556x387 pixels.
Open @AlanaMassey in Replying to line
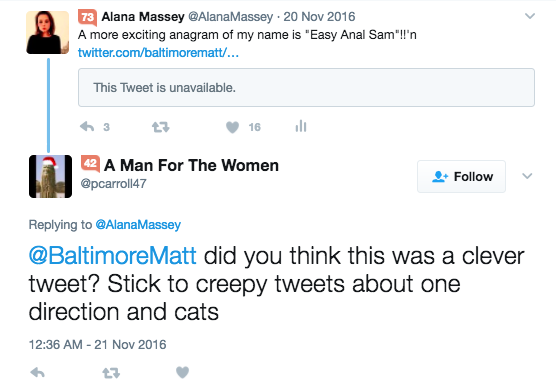138,225
